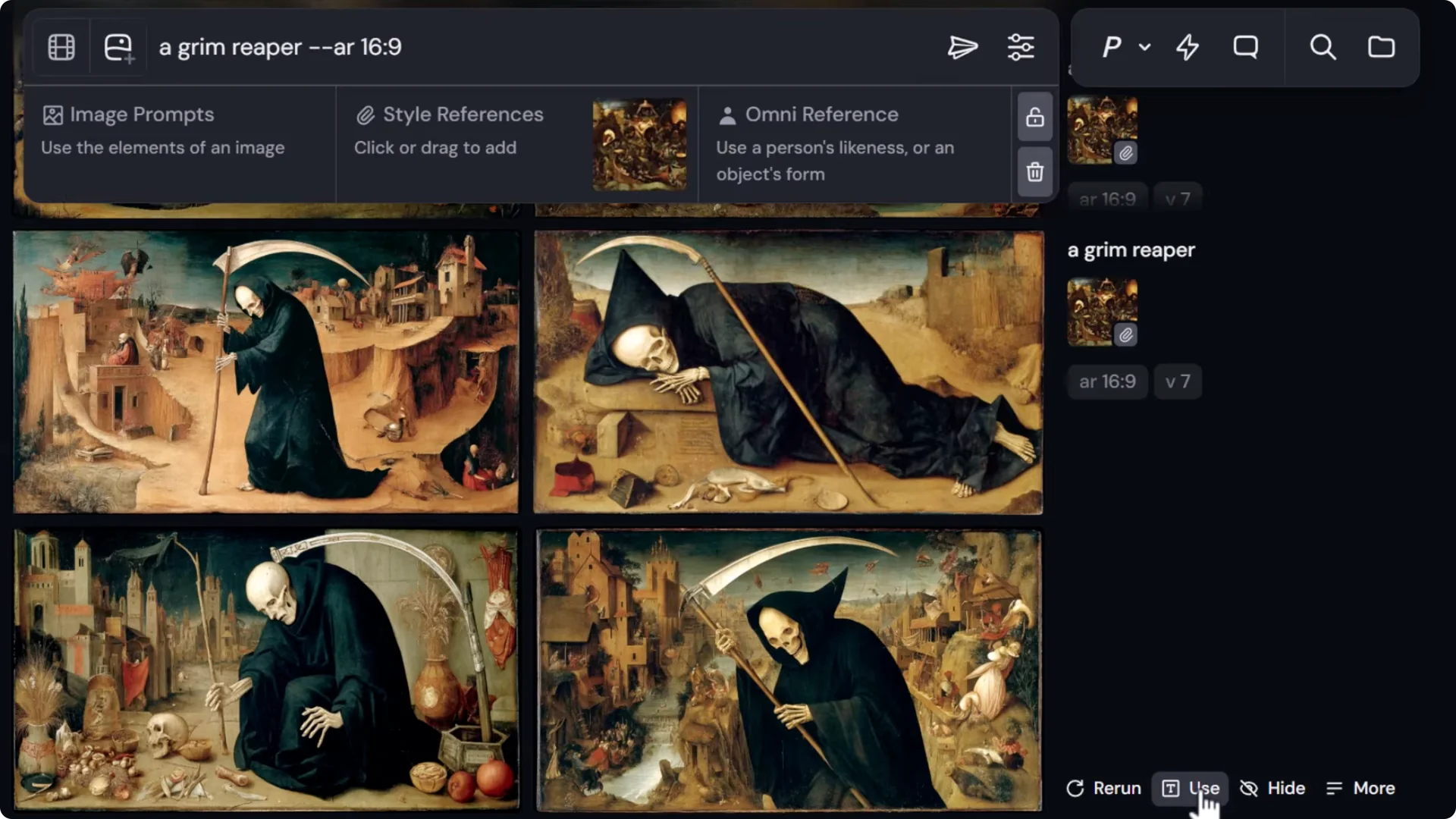Click the Use button

1188,788
